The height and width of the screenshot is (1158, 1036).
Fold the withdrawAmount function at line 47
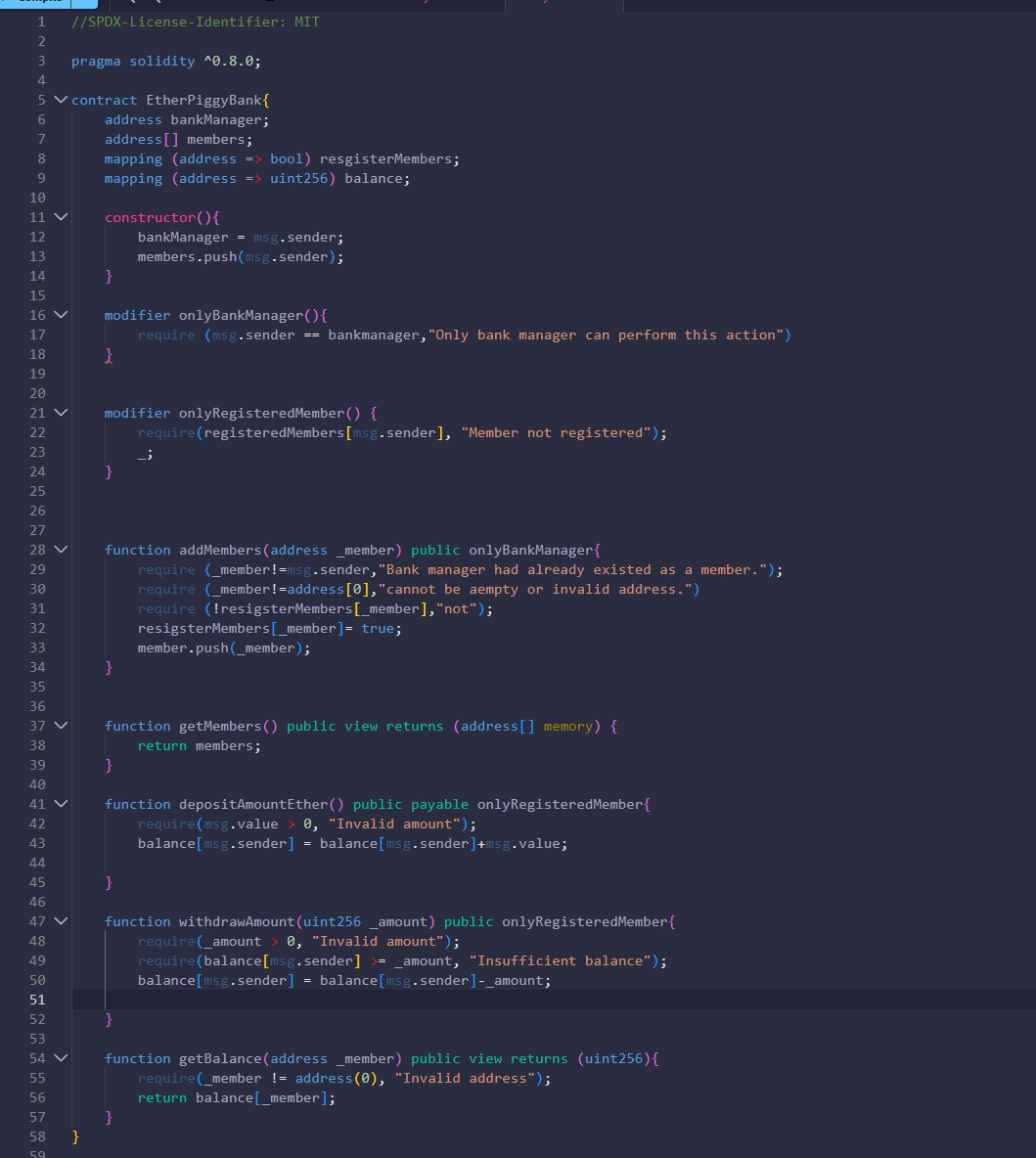tap(62, 921)
